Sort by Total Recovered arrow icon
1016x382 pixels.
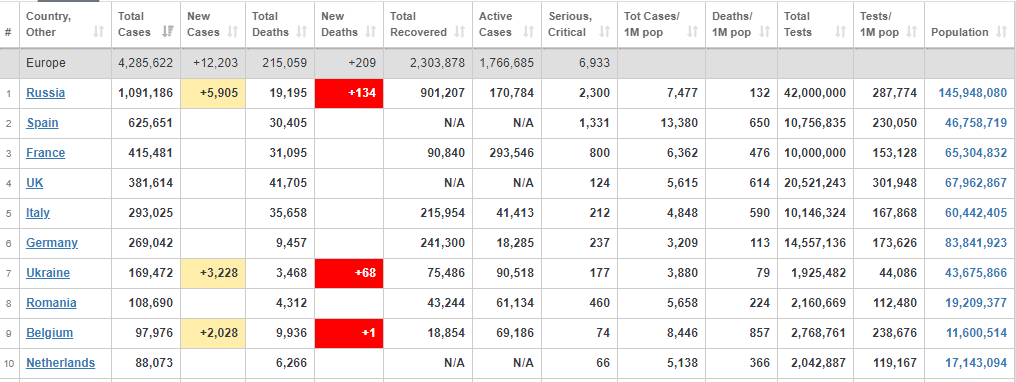pyautogui.click(x=459, y=32)
